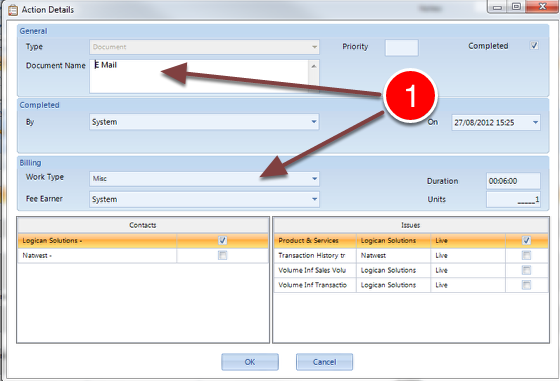
Task: Select the Volume Inf Sales Volu cell
Action: 315,270
